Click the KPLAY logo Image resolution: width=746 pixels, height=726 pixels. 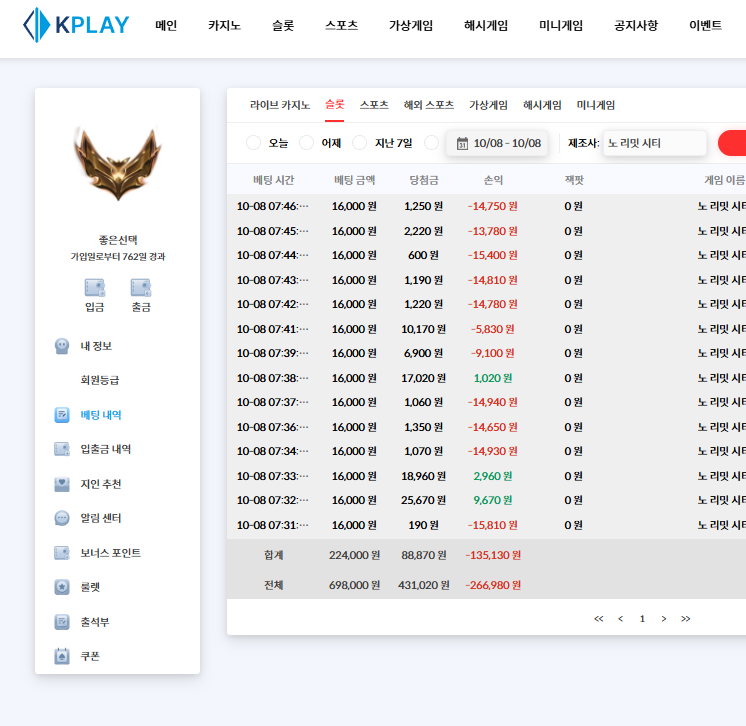click(x=76, y=25)
